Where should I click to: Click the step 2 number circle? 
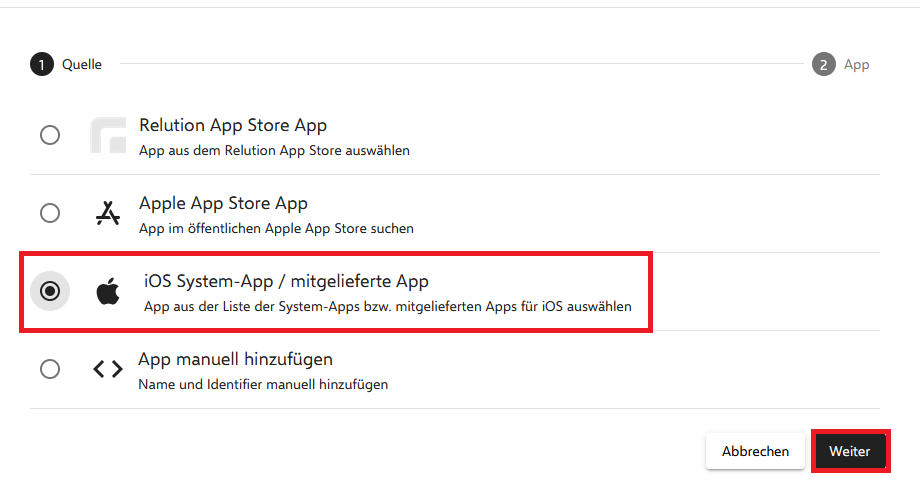(x=823, y=65)
